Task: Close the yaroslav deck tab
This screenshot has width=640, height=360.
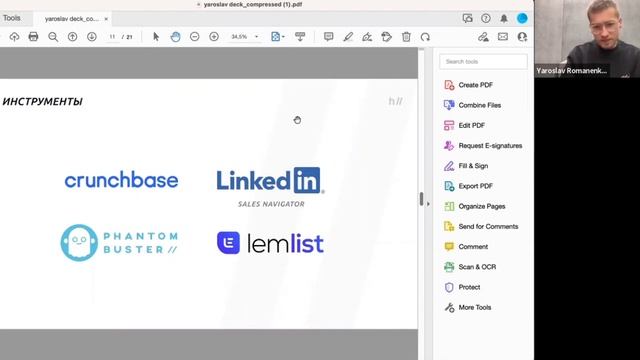Action: (x=106, y=19)
